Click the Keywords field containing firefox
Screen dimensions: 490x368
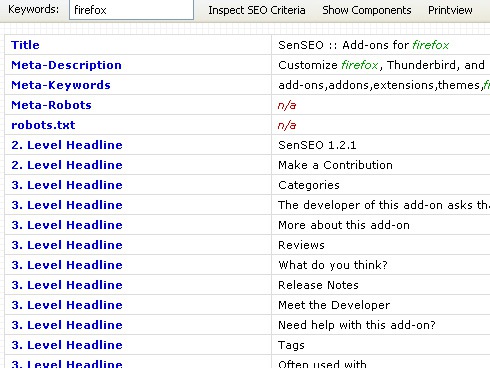(131, 10)
